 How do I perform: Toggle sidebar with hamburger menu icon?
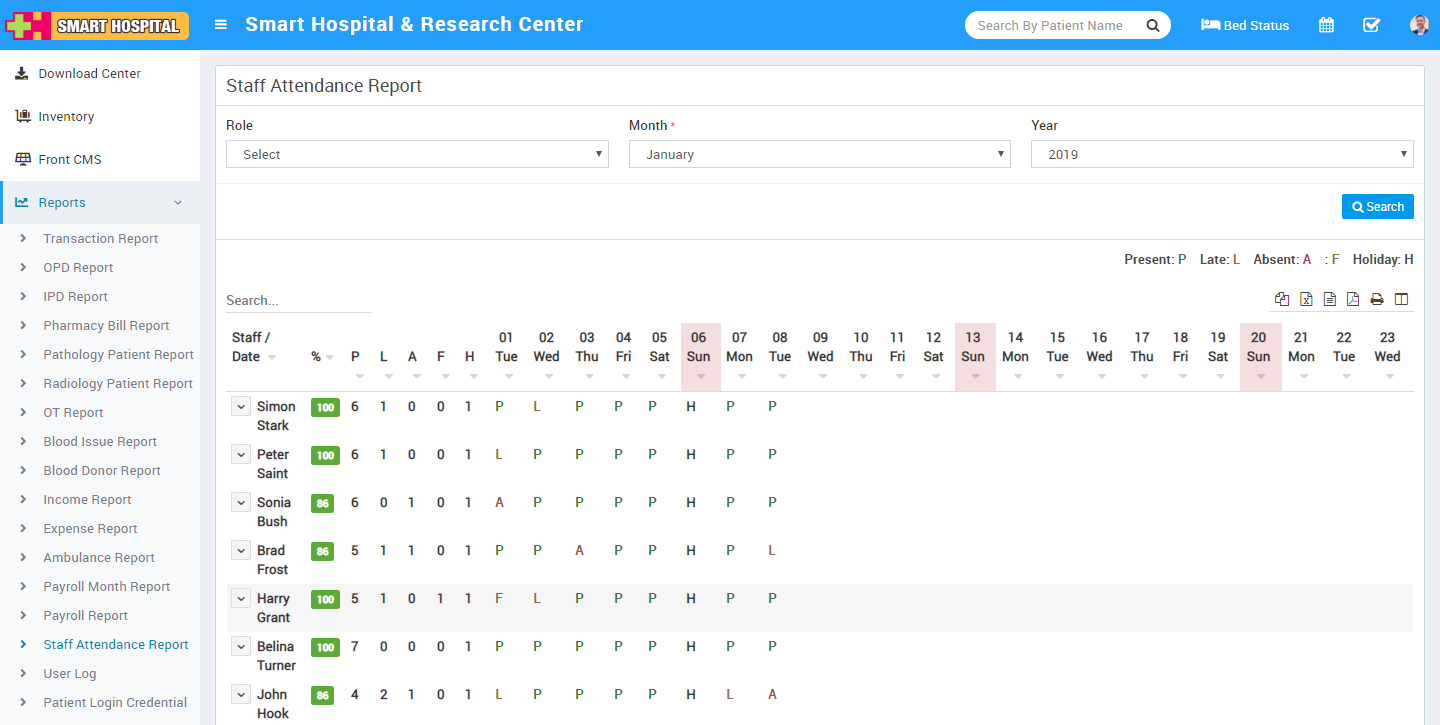click(221, 25)
